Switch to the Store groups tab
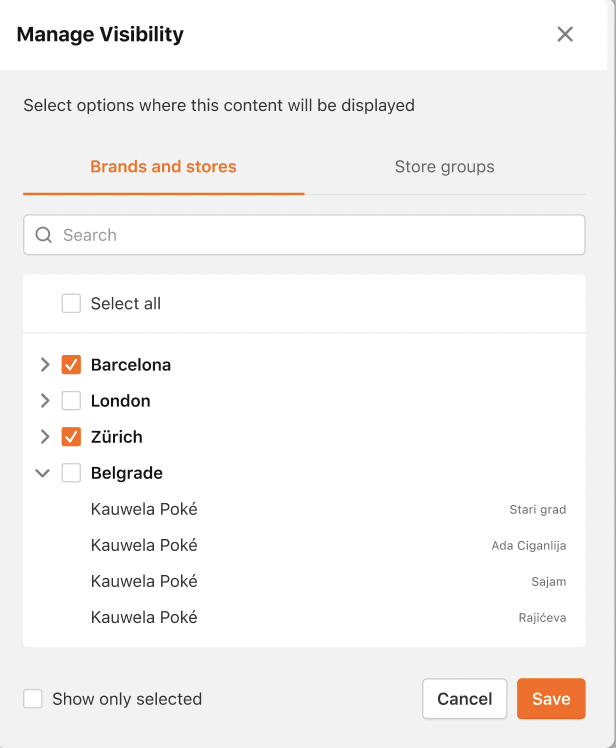This screenshot has width=616, height=748. click(445, 166)
